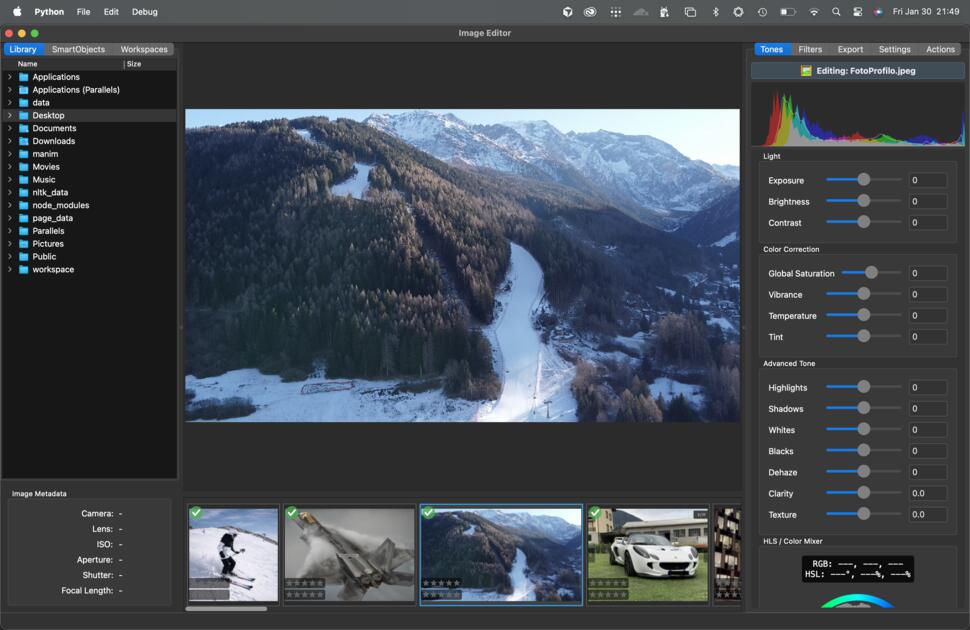Sort the library by the Name column header
970x630 pixels.
[27, 64]
